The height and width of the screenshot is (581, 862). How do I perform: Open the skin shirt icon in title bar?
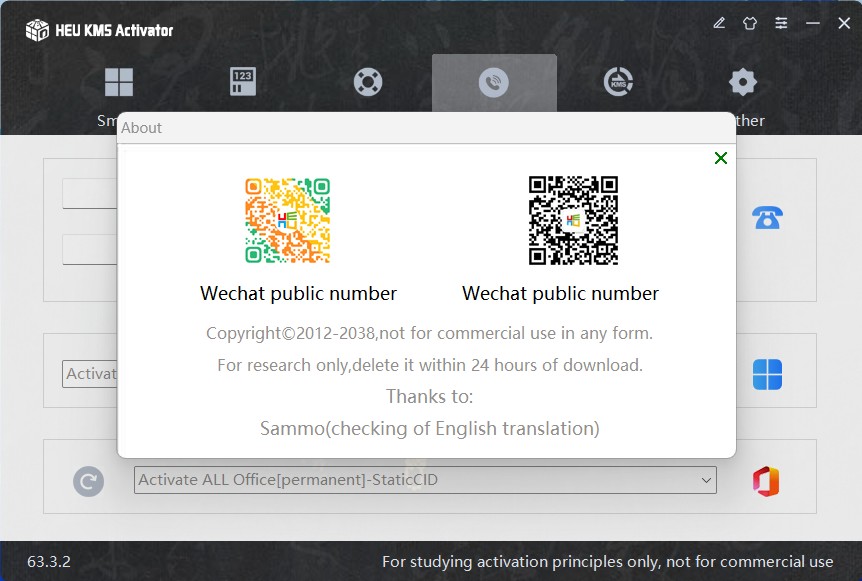tap(750, 23)
